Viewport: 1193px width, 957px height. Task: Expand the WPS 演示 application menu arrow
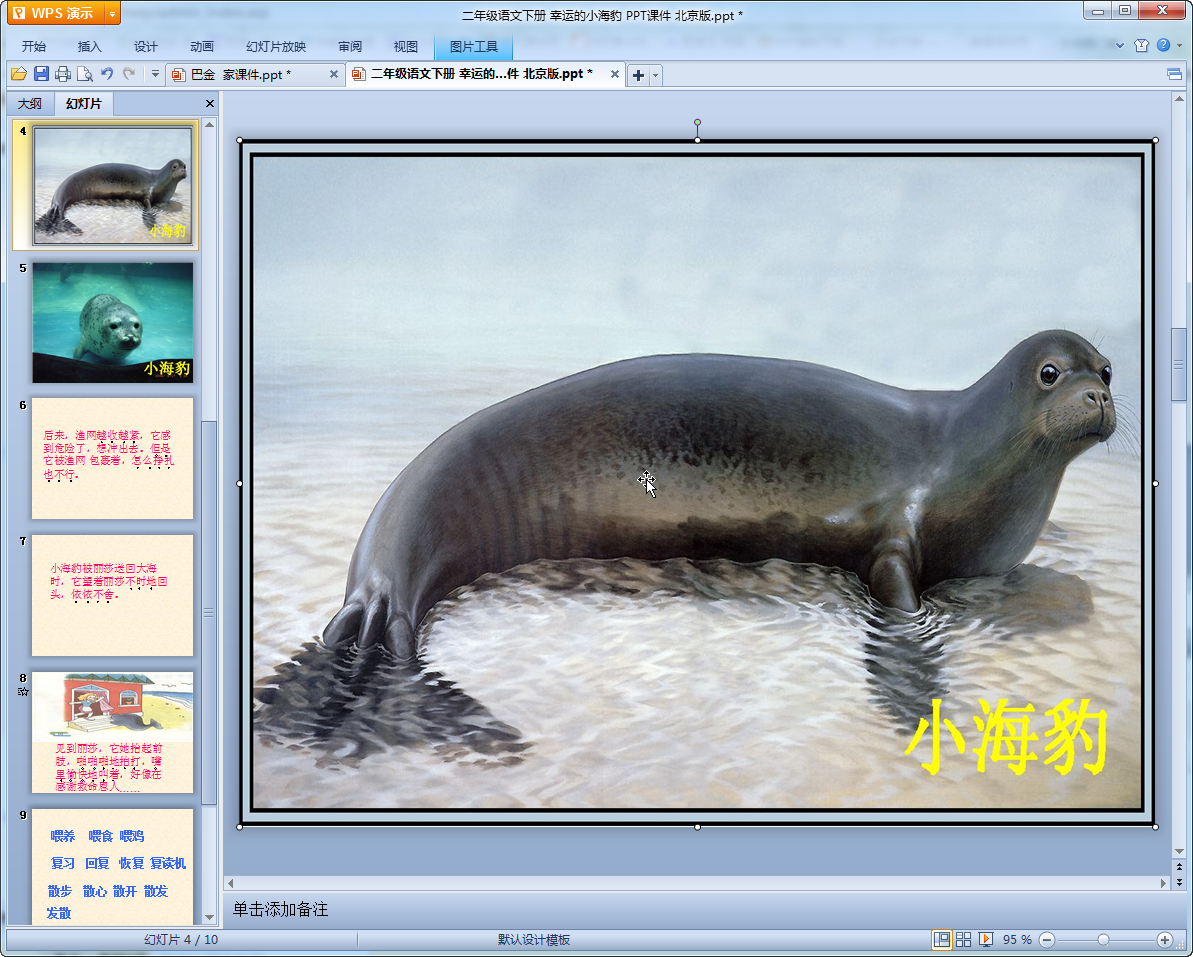[112, 13]
